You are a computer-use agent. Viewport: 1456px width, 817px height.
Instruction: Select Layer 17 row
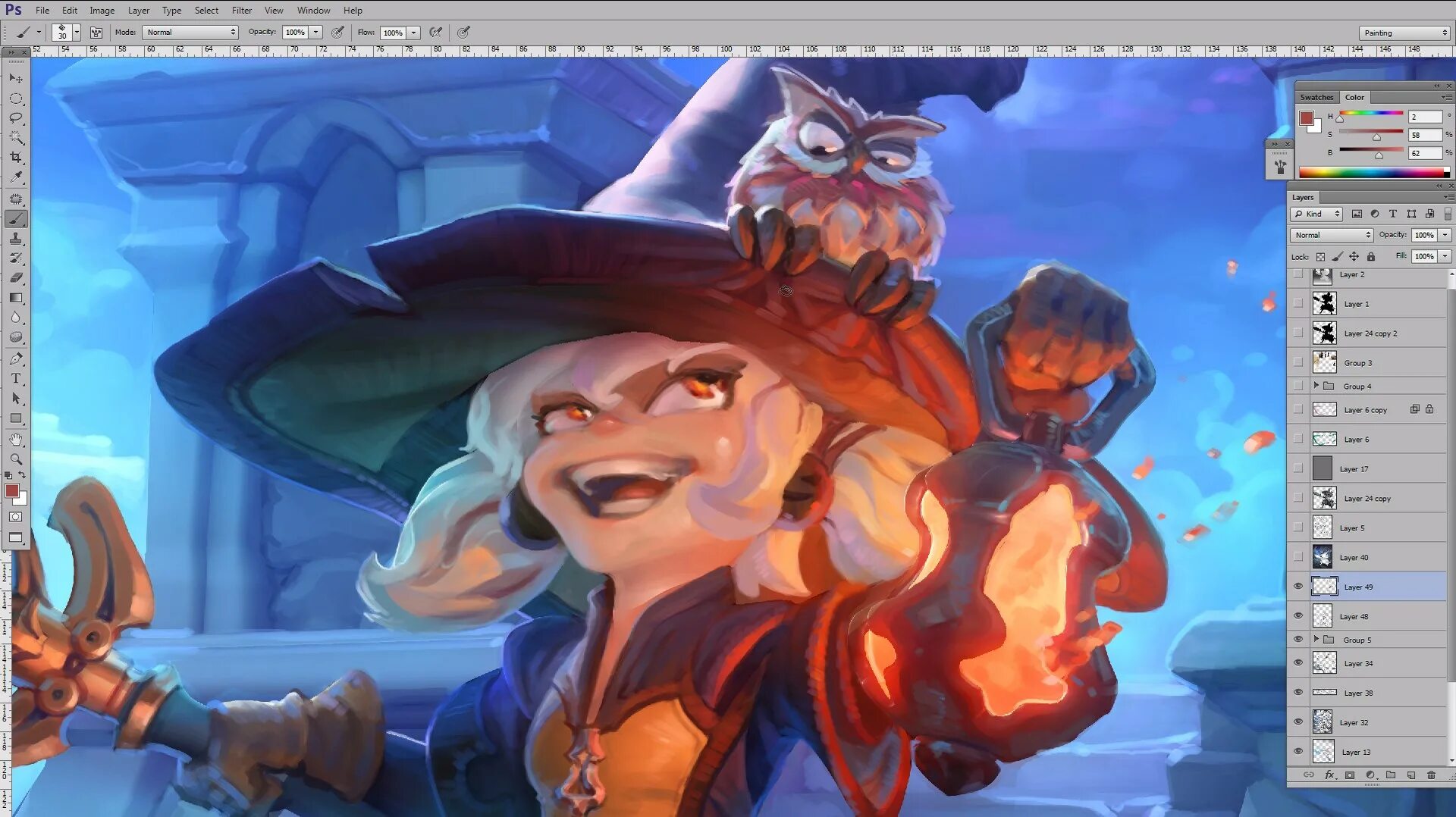click(1367, 468)
